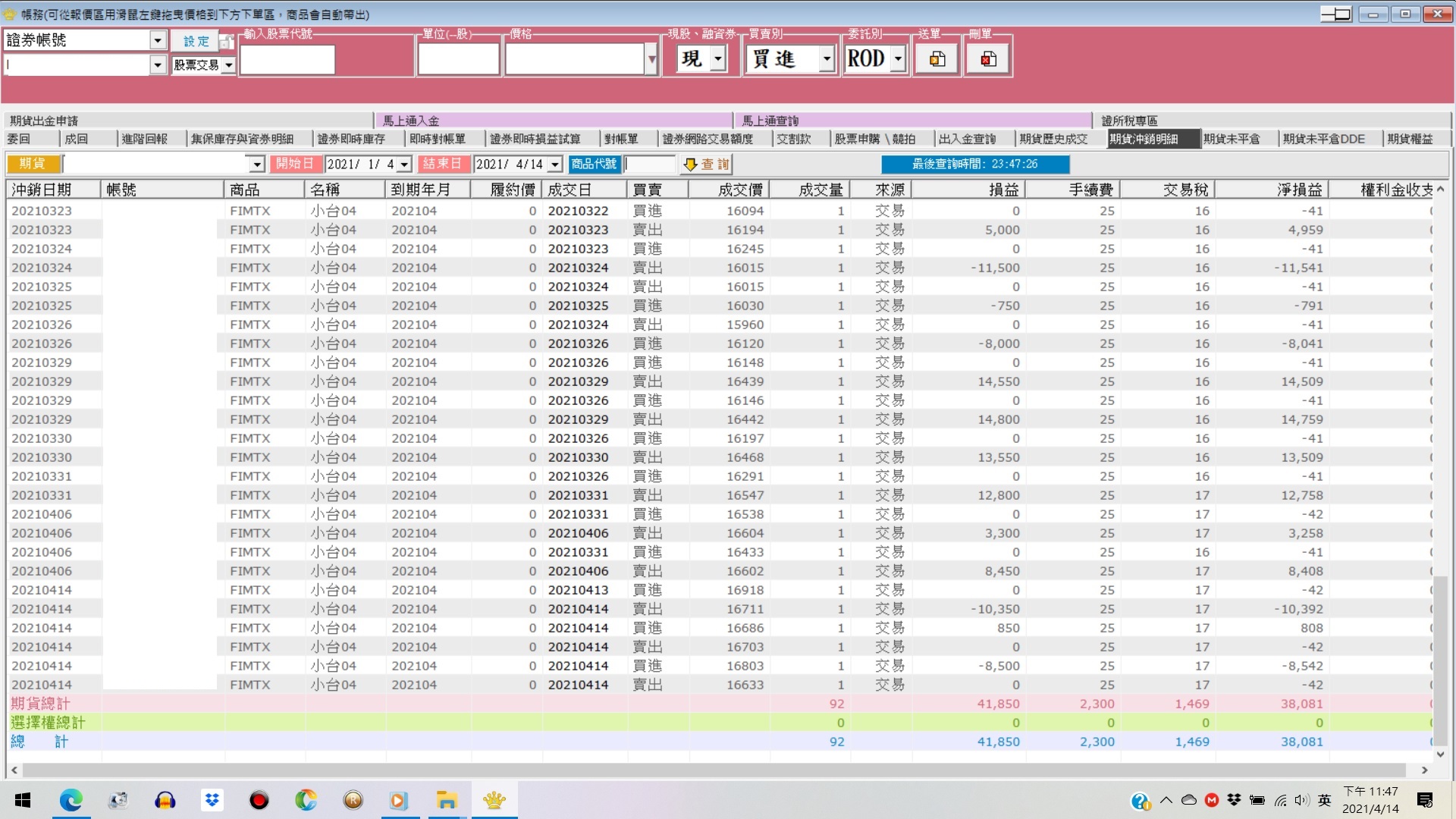This screenshot has width=1456, height=819.
Task: Open the Wi-Fi network tray icon
Action: (1281, 800)
